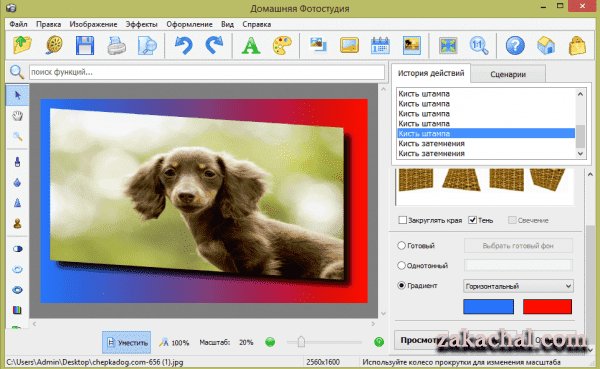
Task: Choose the third perspective shape thumbnail
Action: tap(507, 180)
